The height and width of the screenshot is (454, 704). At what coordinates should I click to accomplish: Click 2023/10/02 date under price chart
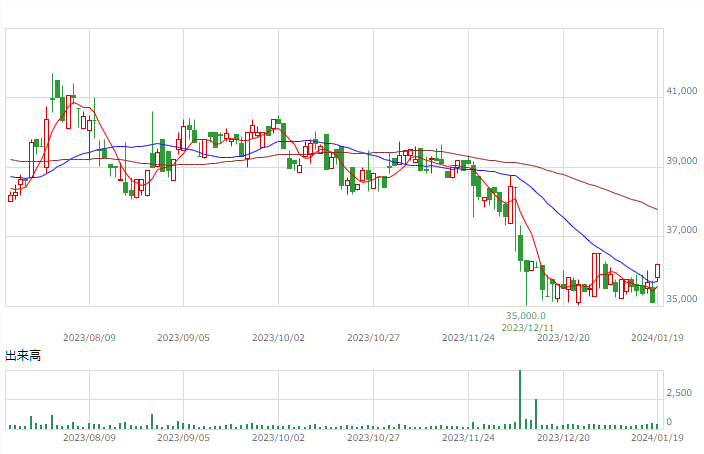[278, 338]
